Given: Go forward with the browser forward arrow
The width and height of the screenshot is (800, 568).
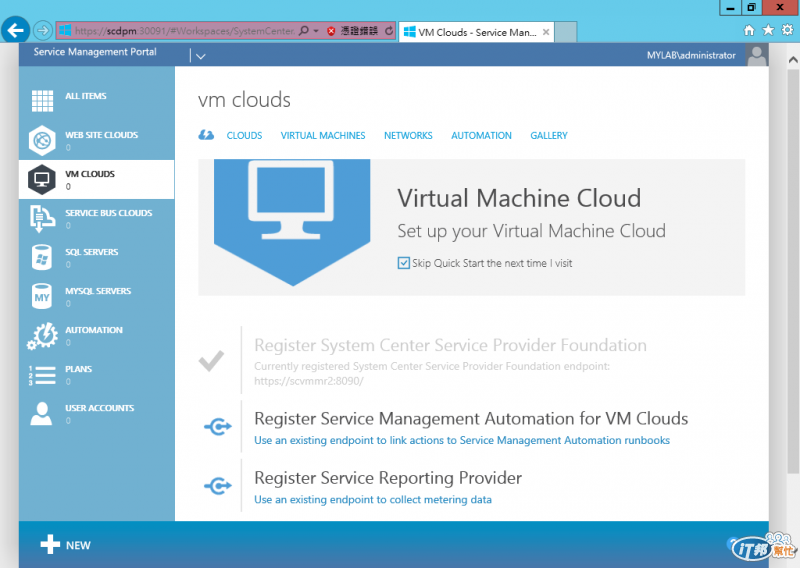Looking at the screenshot, I should pos(43,31).
